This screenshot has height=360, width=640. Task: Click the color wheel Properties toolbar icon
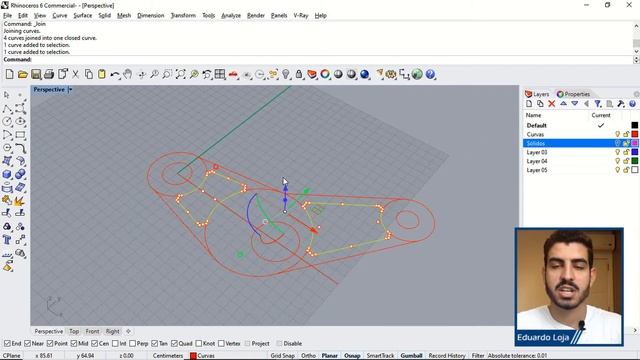tap(325, 74)
